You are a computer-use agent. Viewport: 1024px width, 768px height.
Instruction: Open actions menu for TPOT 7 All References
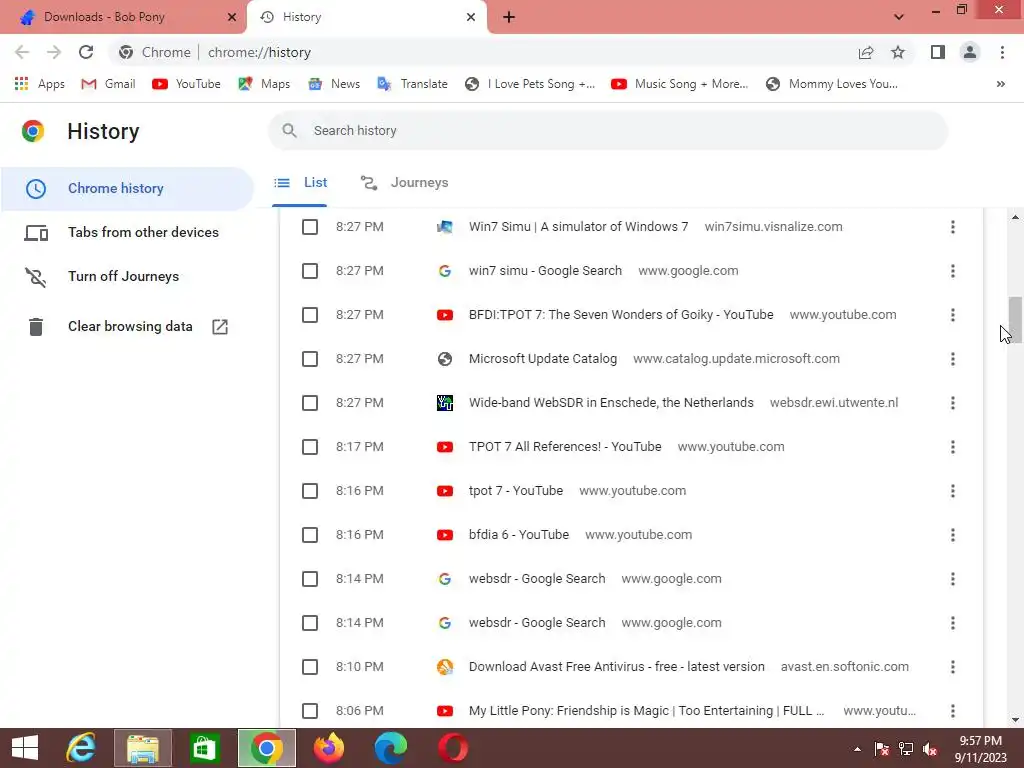coord(953,447)
